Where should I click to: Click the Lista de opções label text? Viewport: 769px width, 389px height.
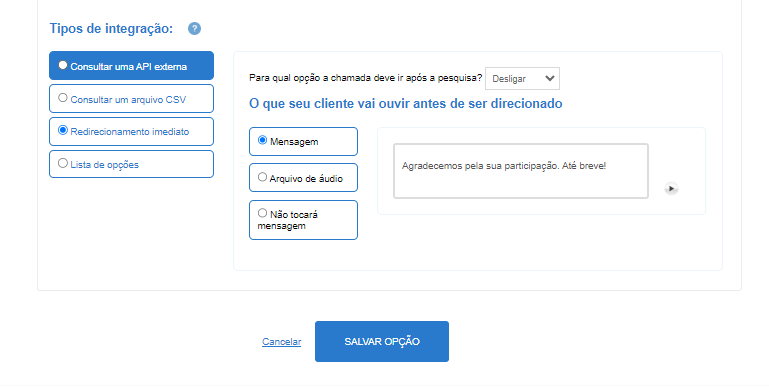[104, 165]
